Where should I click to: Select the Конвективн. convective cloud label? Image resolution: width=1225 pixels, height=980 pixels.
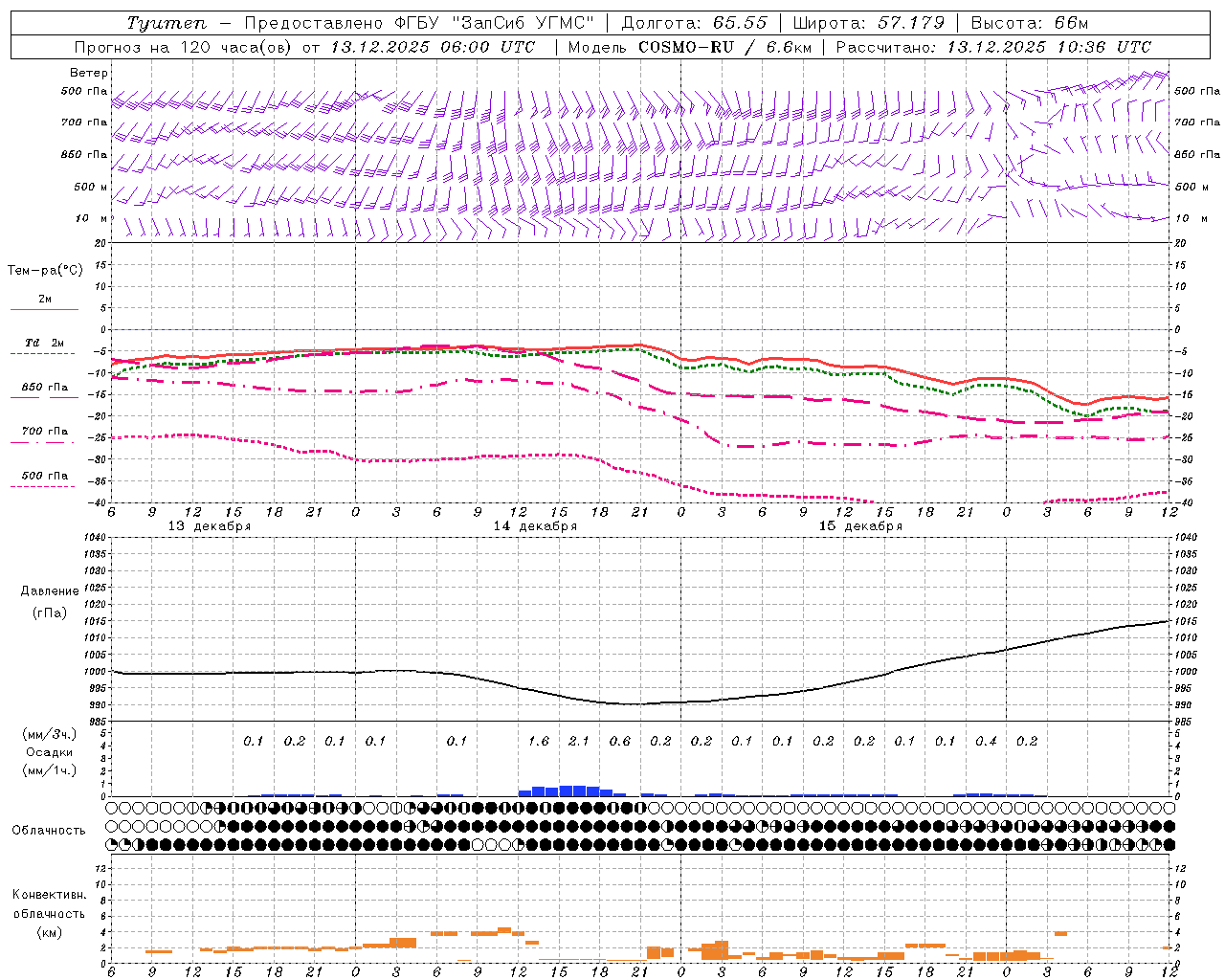coord(49,895)
